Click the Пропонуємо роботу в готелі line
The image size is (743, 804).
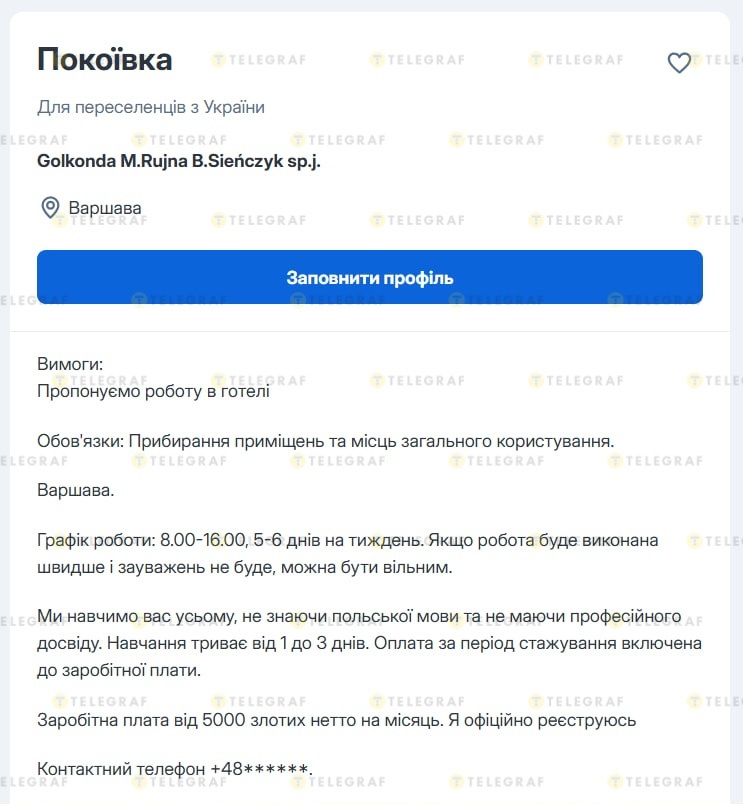[x=153, y=391]
